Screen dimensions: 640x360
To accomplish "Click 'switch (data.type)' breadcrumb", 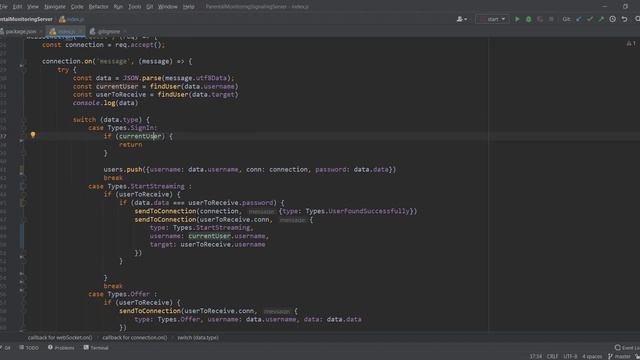I will click(198, 338).
